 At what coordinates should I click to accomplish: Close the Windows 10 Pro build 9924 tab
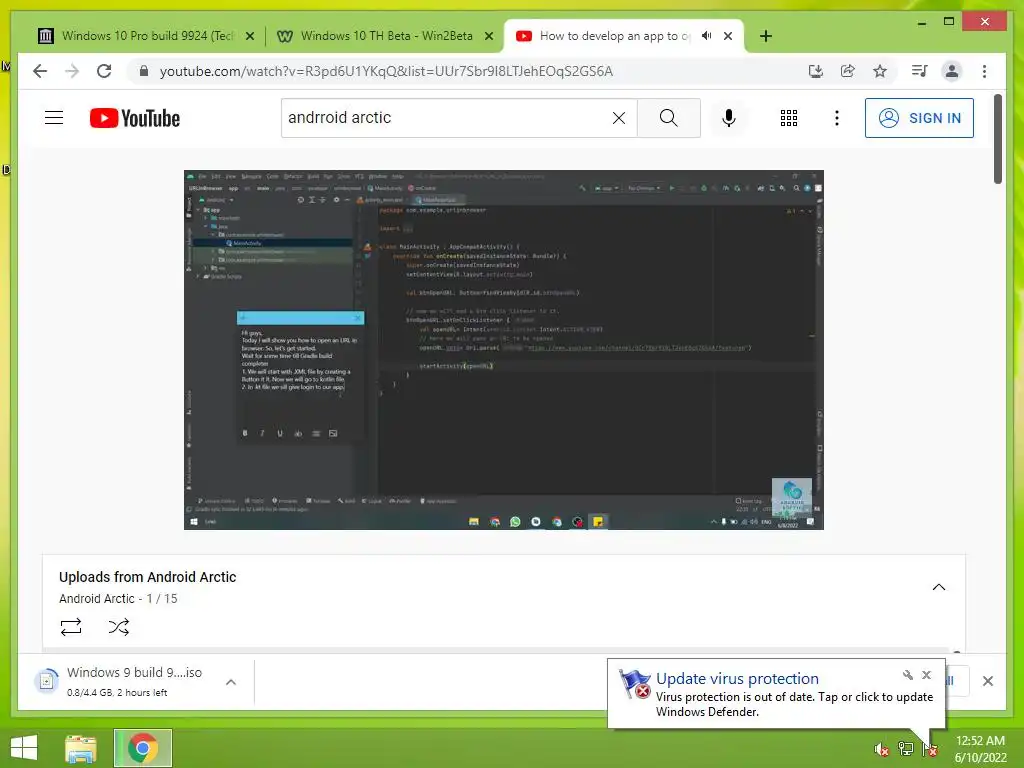[249, 36]
